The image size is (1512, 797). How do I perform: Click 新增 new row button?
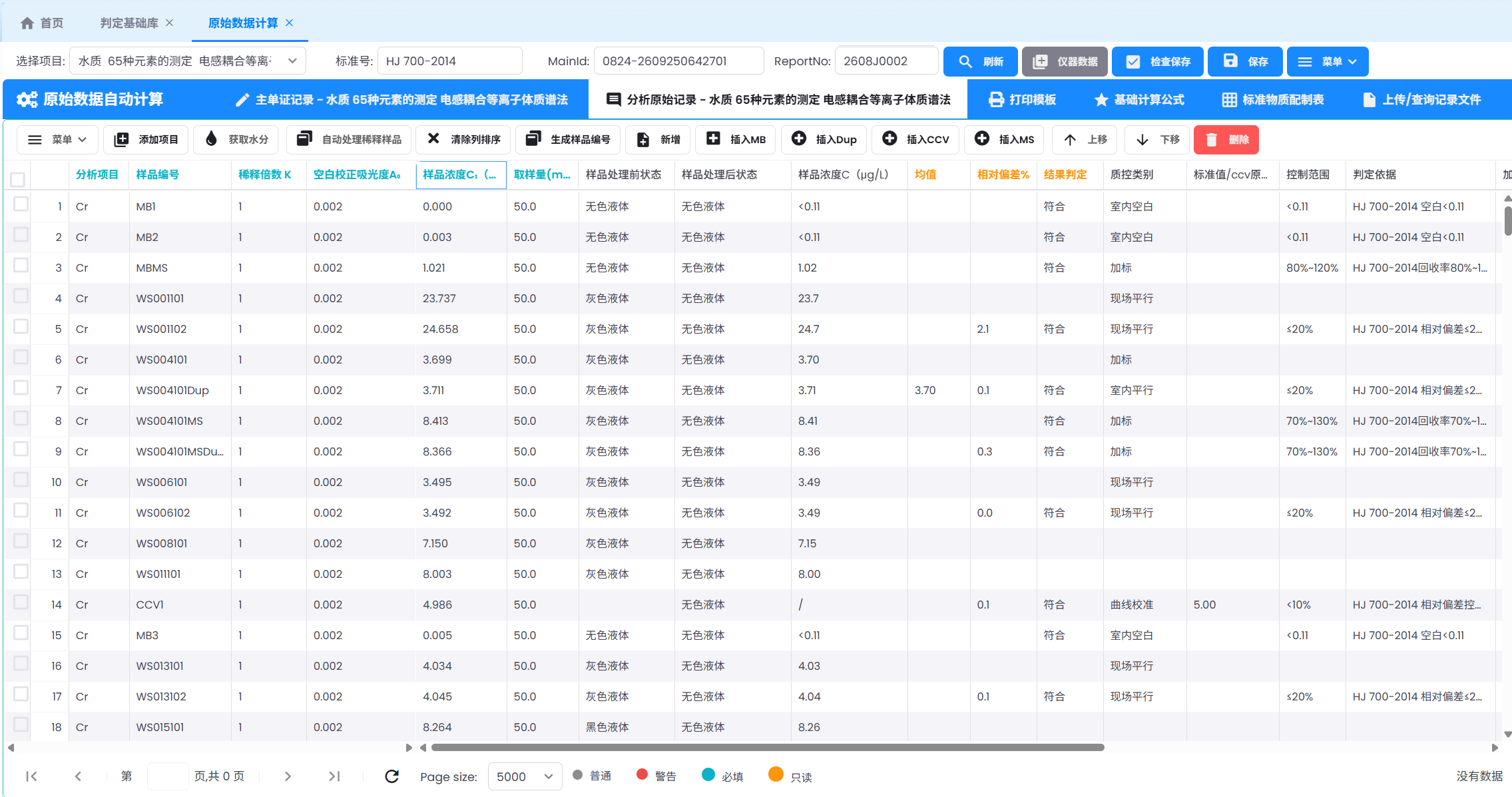[658, 140]
